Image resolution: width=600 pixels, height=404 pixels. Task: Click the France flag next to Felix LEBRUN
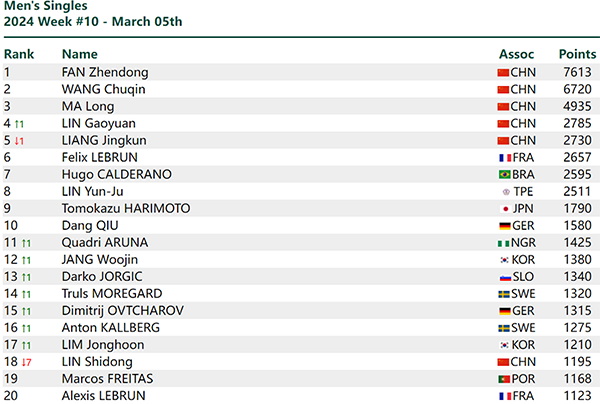click(505, 158)
